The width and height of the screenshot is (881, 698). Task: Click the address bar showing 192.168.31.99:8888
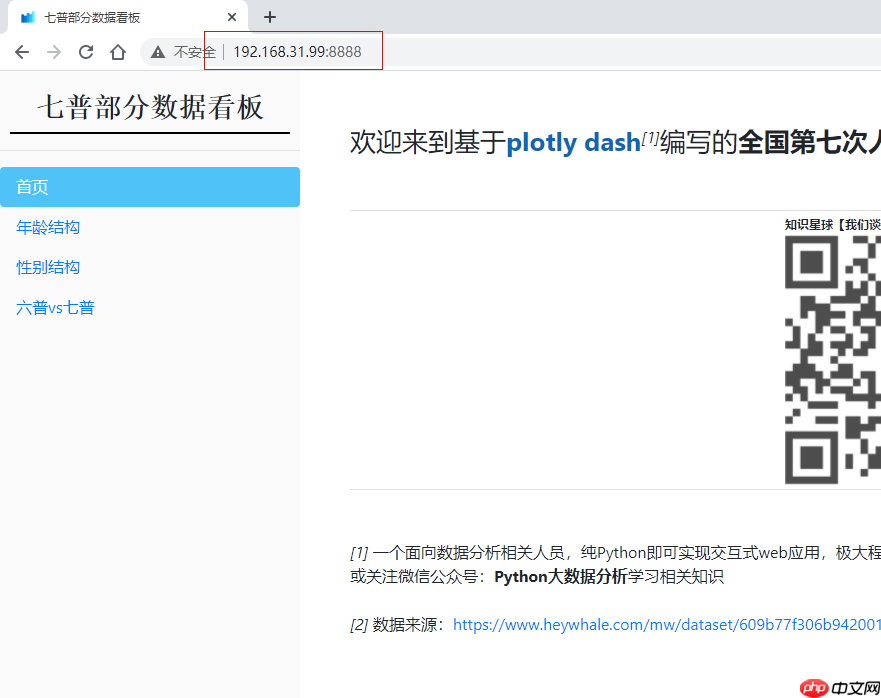click(x=293, y=51)
